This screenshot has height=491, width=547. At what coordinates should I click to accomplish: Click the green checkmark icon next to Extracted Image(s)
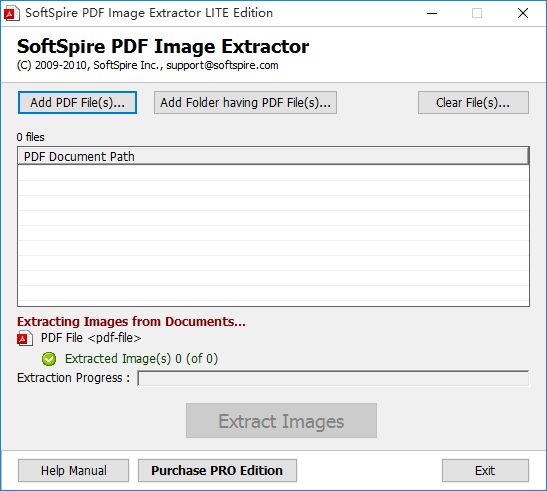(x=49, y=359)
